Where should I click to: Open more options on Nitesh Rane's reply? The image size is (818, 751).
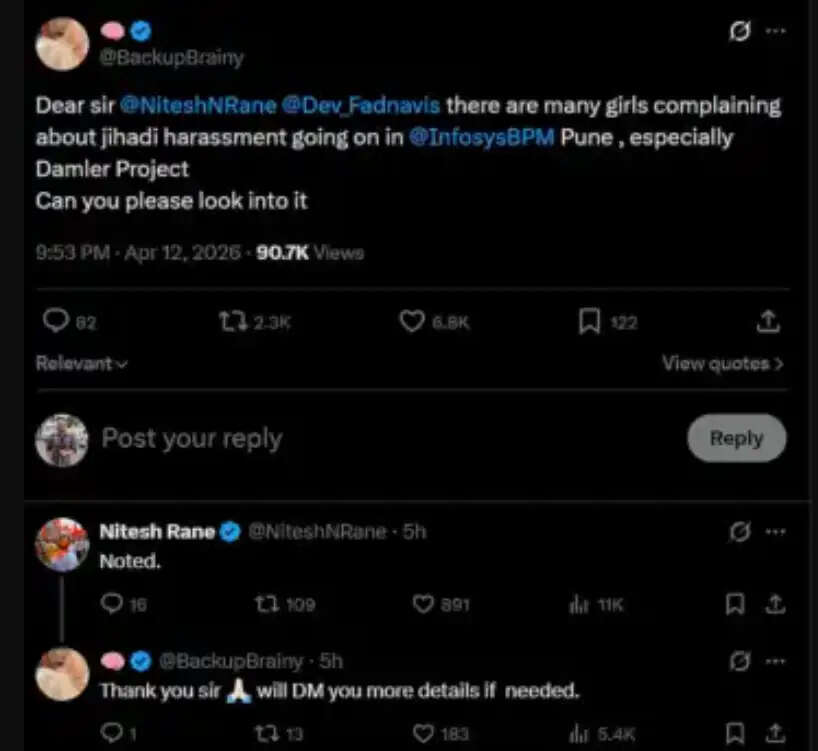point(775,532)
